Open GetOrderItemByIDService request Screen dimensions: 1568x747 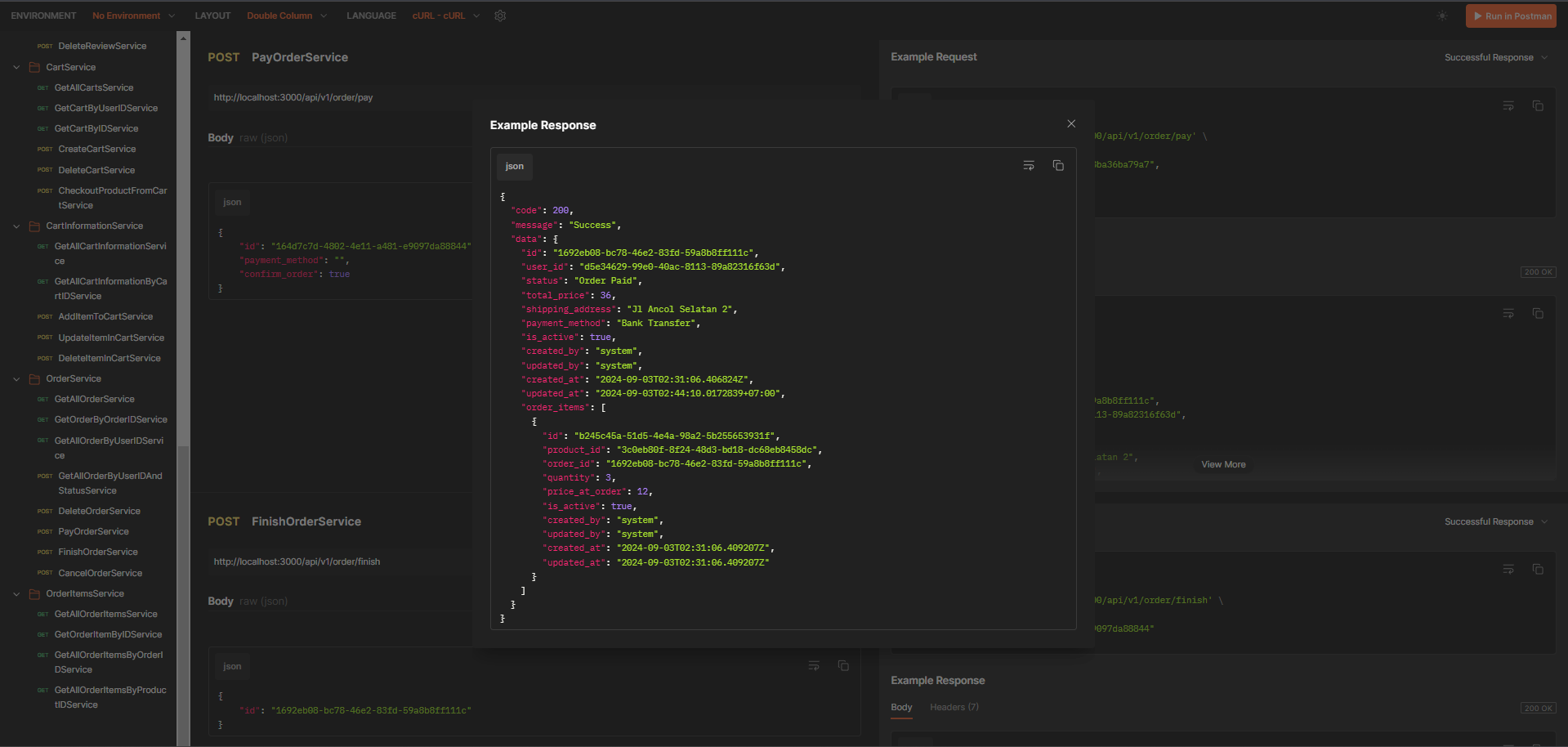(x=108, y=634)
